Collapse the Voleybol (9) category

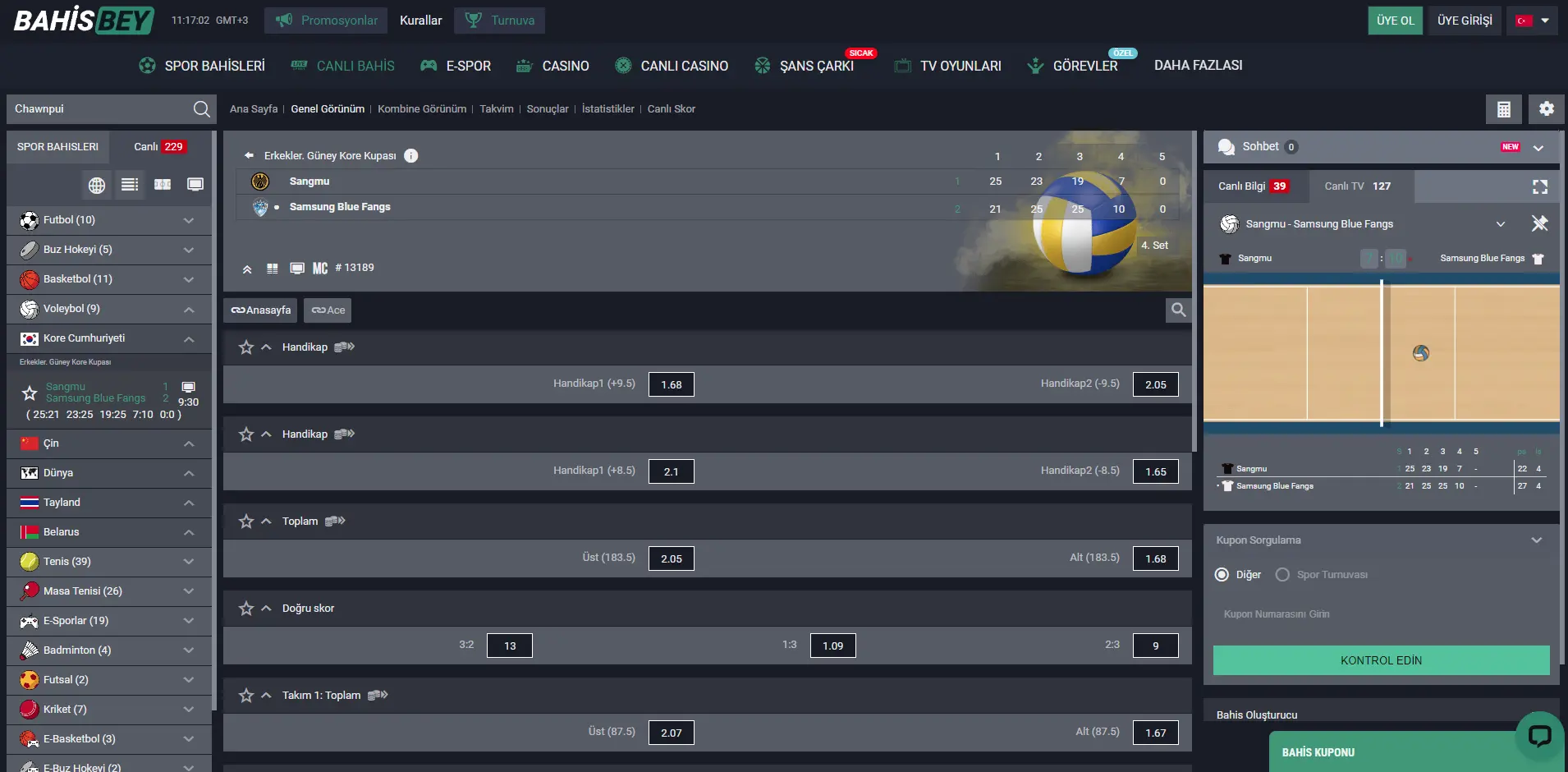click(109, 309)
